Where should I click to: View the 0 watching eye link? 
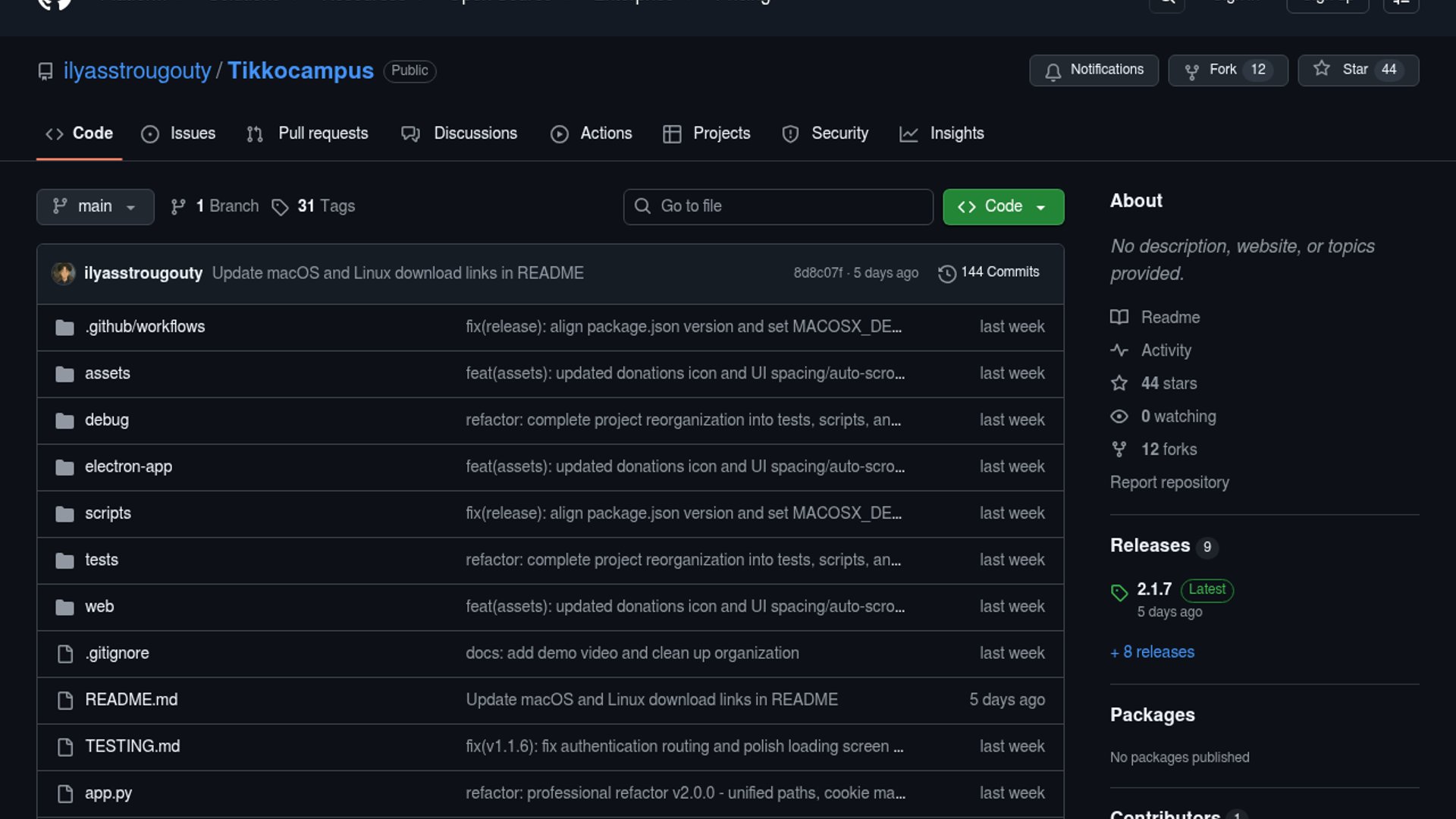(x=1178, y=416)
